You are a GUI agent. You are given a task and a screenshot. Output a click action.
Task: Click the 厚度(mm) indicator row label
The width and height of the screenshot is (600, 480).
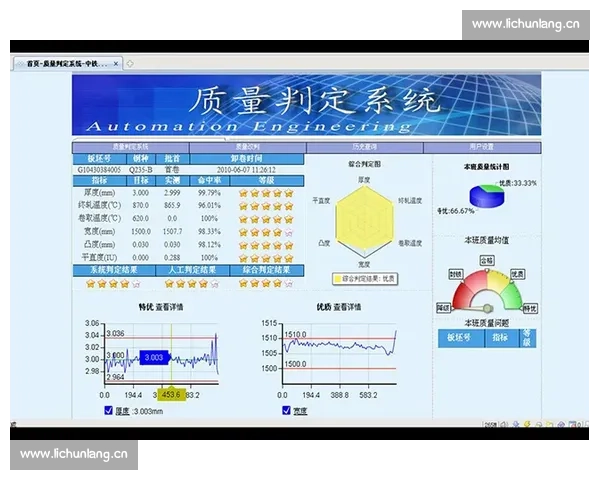click(x=99, y=193)
